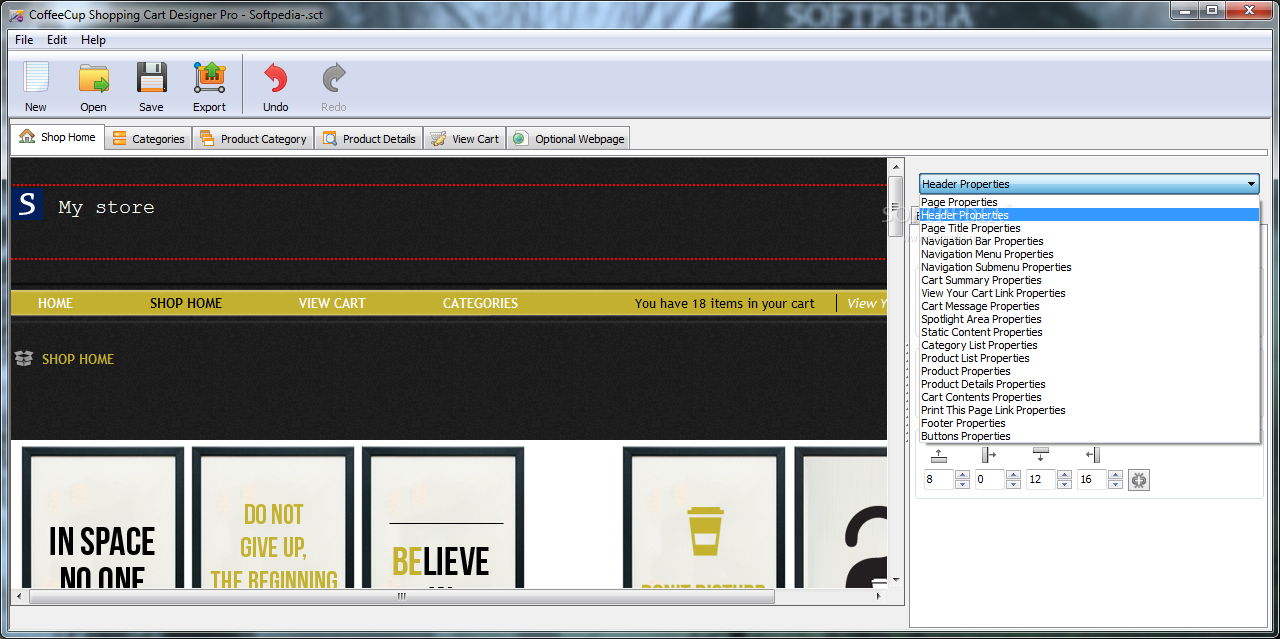The width and height of the screenshot is (1280, 639).
Task: Switch to the Optional Webpage tab
Action: (568, 139)
